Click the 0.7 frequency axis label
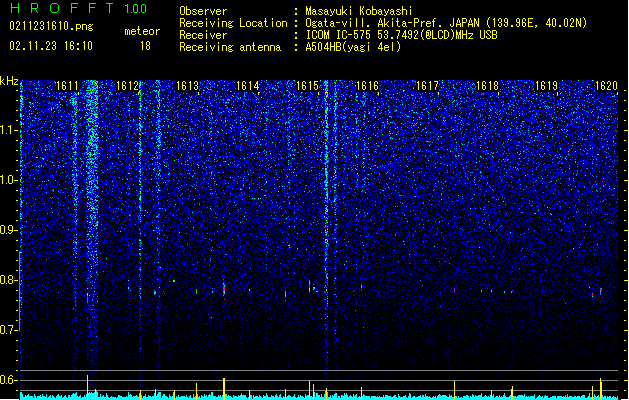The image size is (629, 400). (9, 330)
